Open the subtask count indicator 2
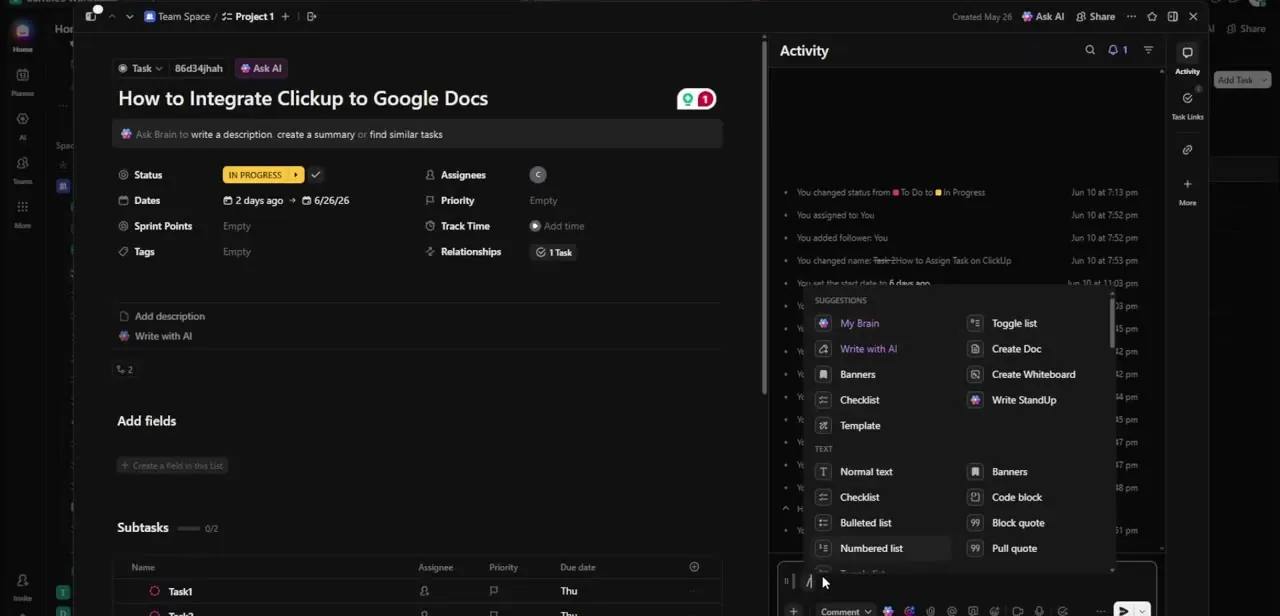This screenshot has width=1280, height=616. tap(124, 369)
